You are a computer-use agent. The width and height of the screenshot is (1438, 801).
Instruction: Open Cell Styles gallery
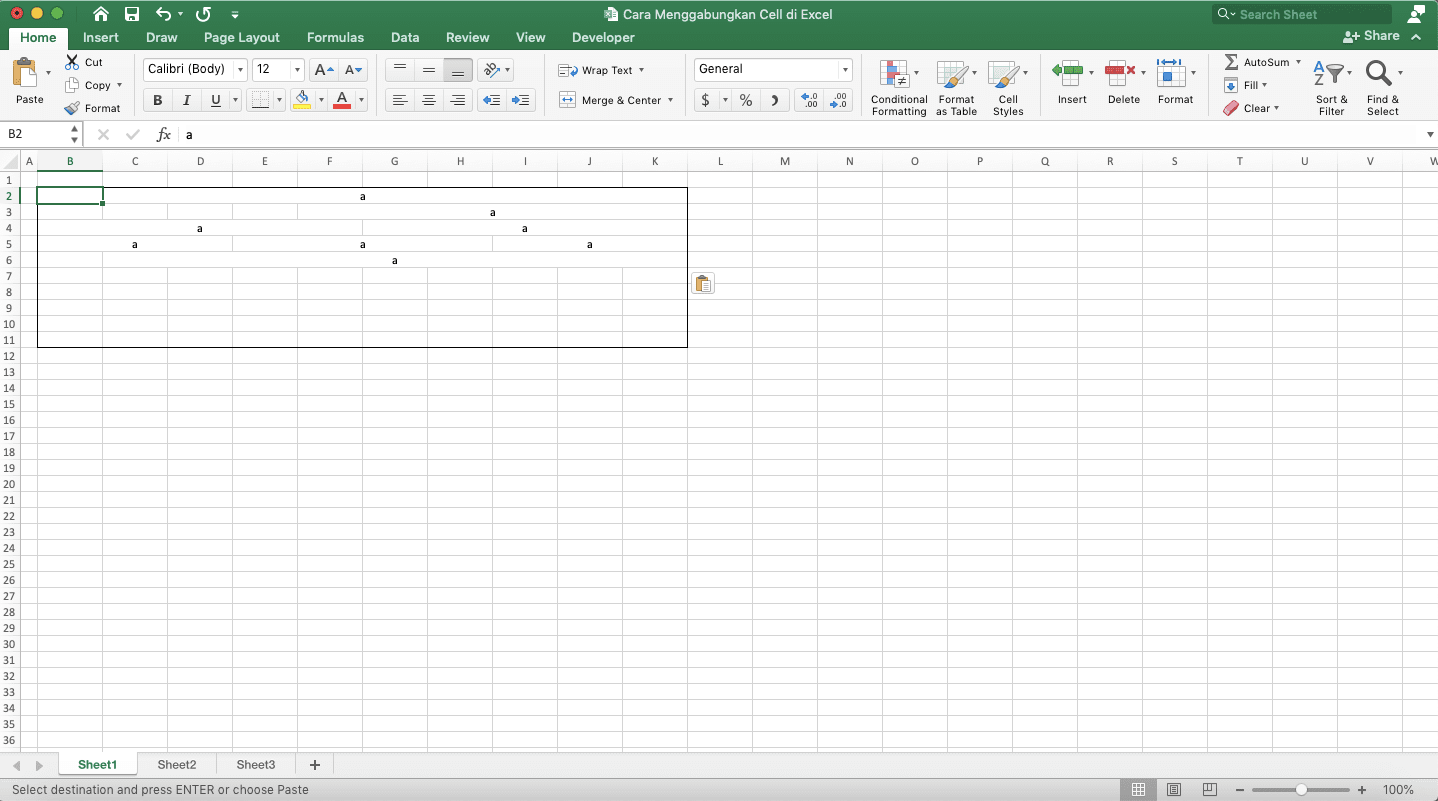1008,88
